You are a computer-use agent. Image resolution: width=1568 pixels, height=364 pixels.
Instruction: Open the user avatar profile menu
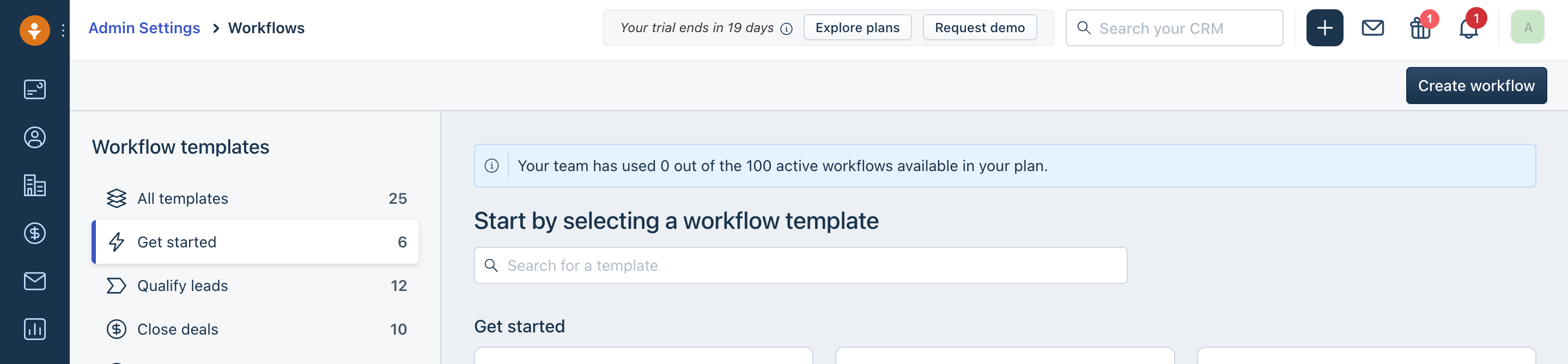[x=1527, y=27]
